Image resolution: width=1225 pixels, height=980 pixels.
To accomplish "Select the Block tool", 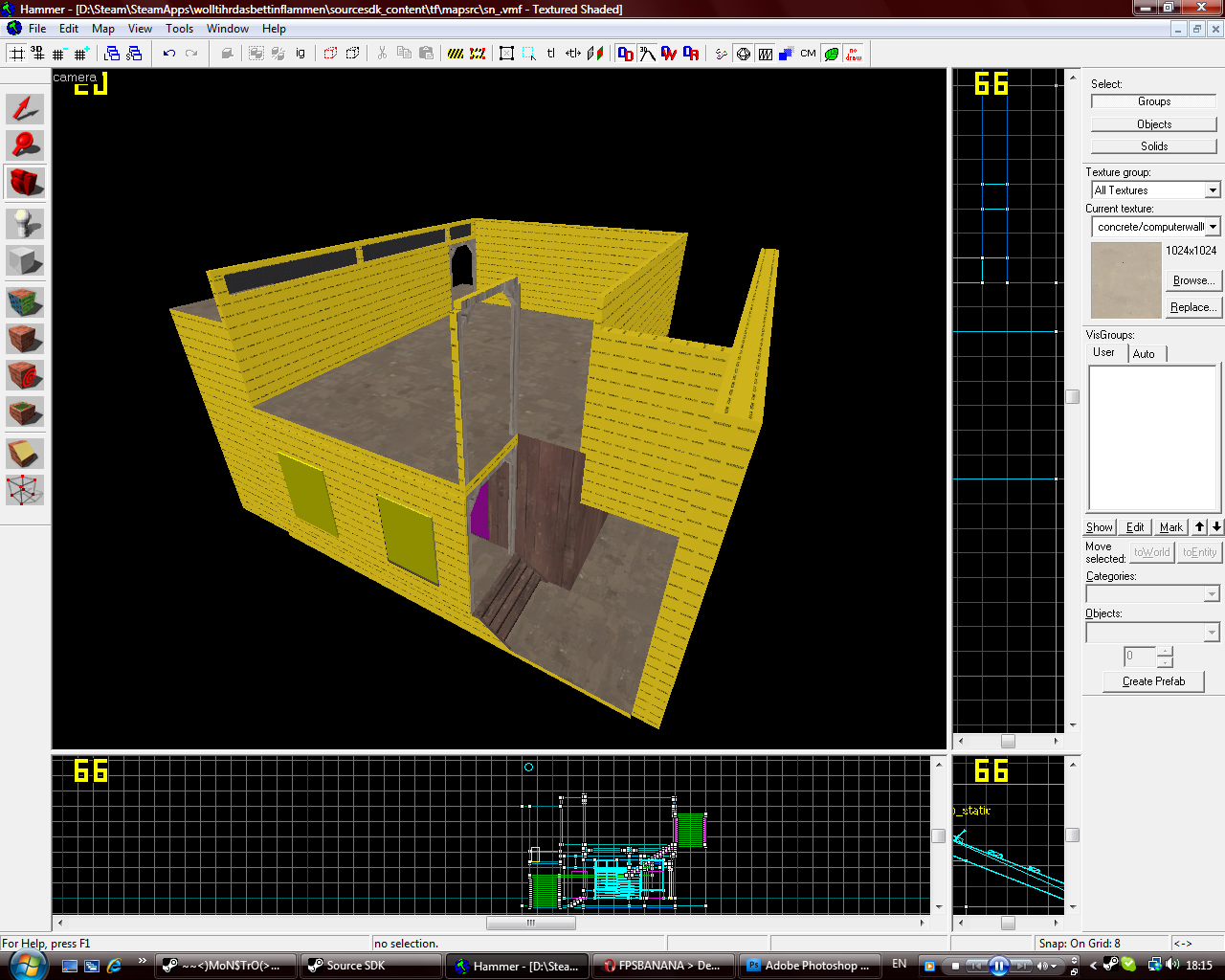I will [25, 260].
